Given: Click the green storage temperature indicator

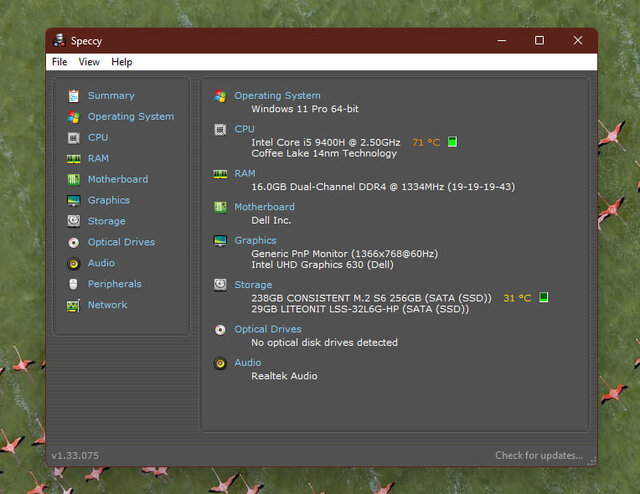Looking at the screenshot, I should [544, 297].
